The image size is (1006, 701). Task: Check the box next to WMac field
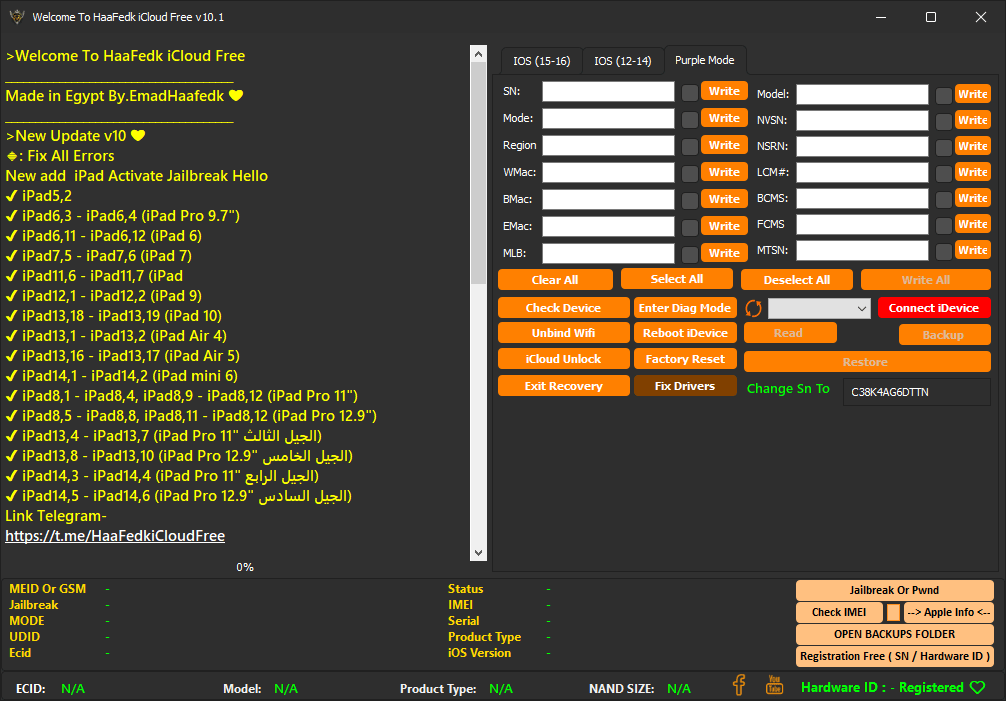click(x=690, y=173)
